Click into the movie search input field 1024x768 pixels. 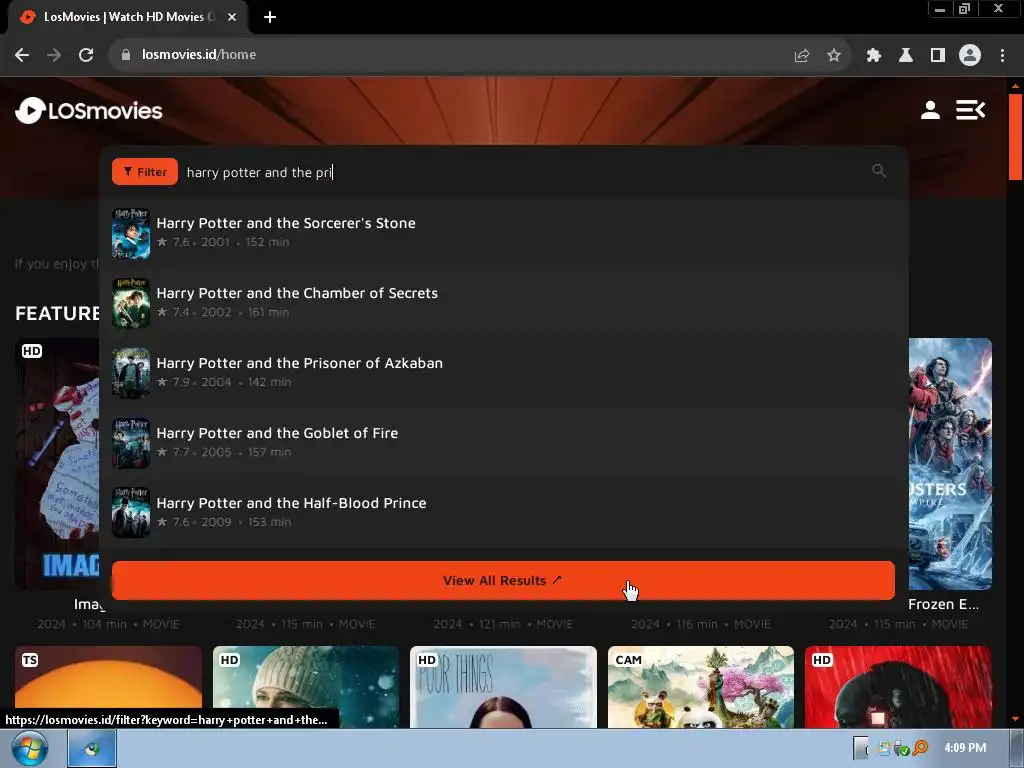pyautogui.click(x=522, y=172)
